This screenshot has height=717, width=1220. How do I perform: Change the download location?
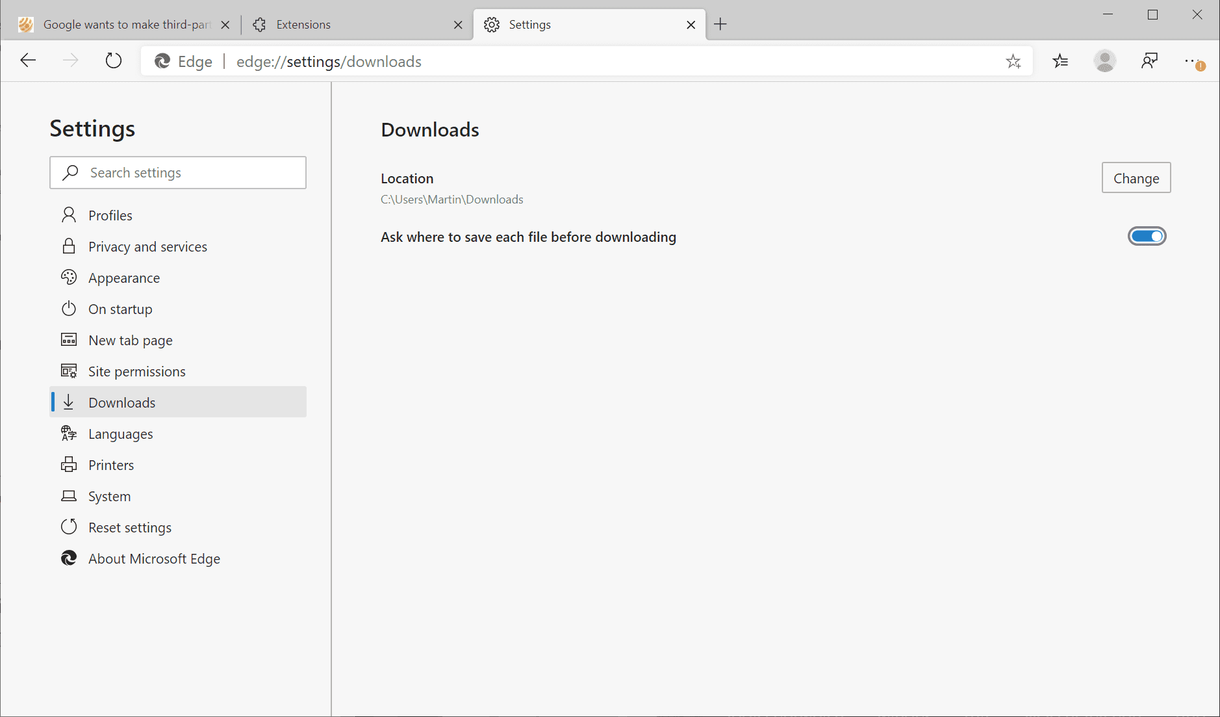click(1136, 178)
